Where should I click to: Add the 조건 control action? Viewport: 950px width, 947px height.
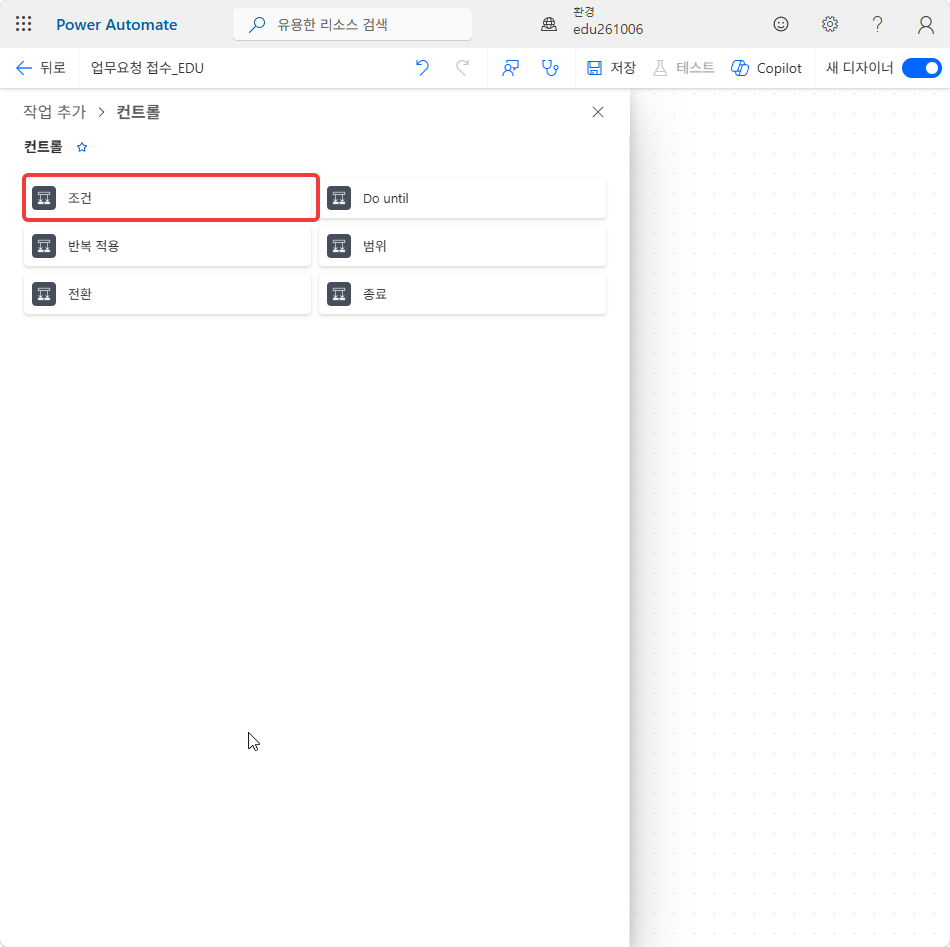tap(168, 198)
